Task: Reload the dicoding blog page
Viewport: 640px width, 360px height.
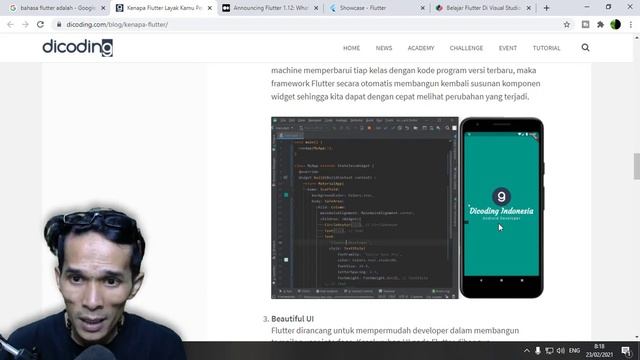Action: point(40,24)
